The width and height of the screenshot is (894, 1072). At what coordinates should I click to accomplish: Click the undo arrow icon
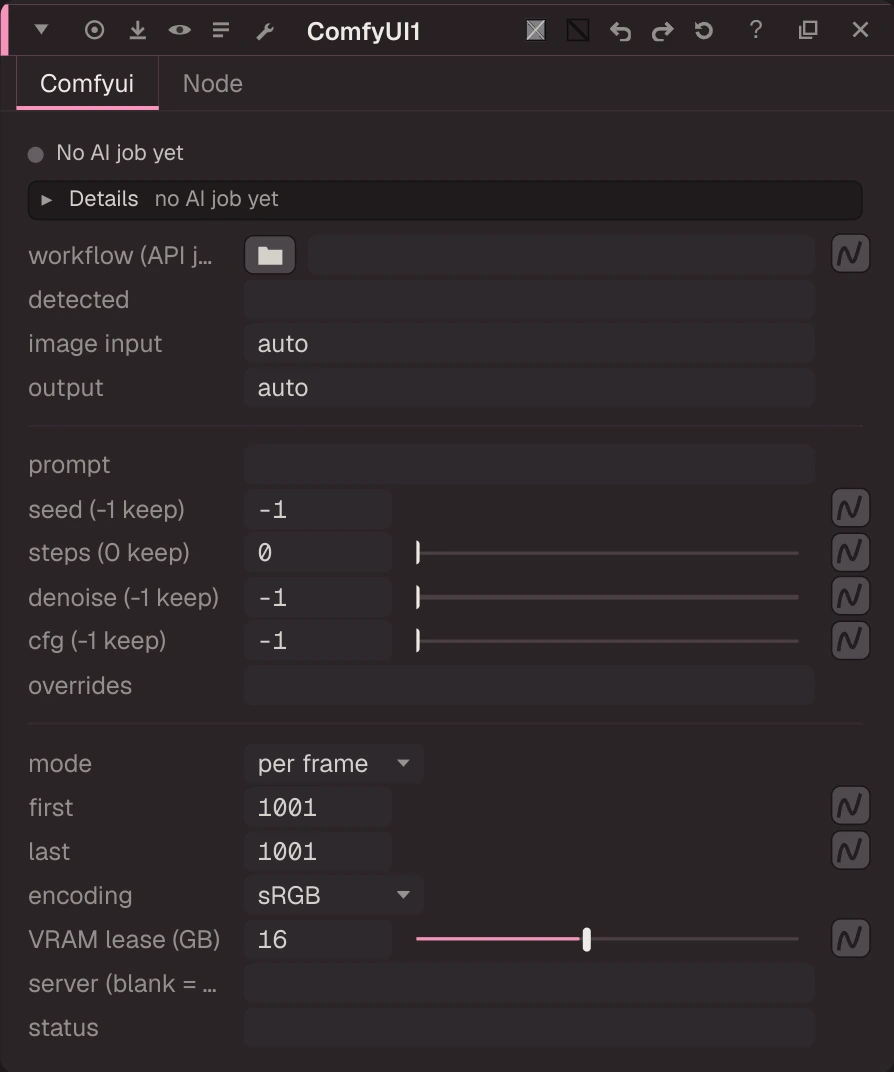tap(620, 31)
